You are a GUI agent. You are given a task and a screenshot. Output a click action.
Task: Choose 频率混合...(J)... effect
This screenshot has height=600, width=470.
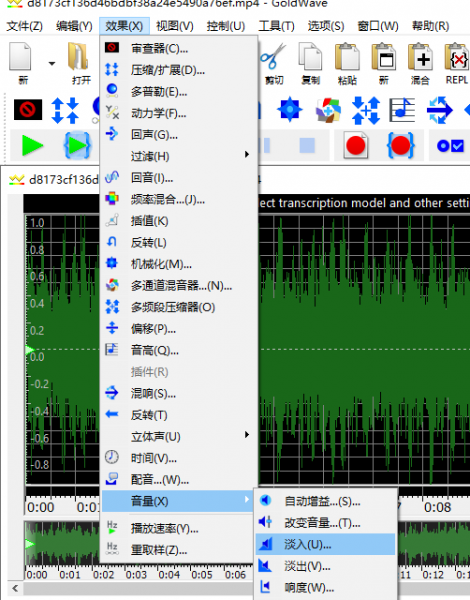(x=179, y=199)
